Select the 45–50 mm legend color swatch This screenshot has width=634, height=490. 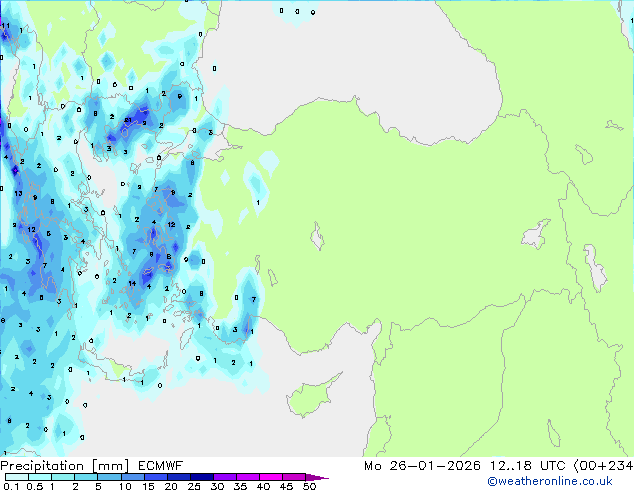tap(294, 477)
